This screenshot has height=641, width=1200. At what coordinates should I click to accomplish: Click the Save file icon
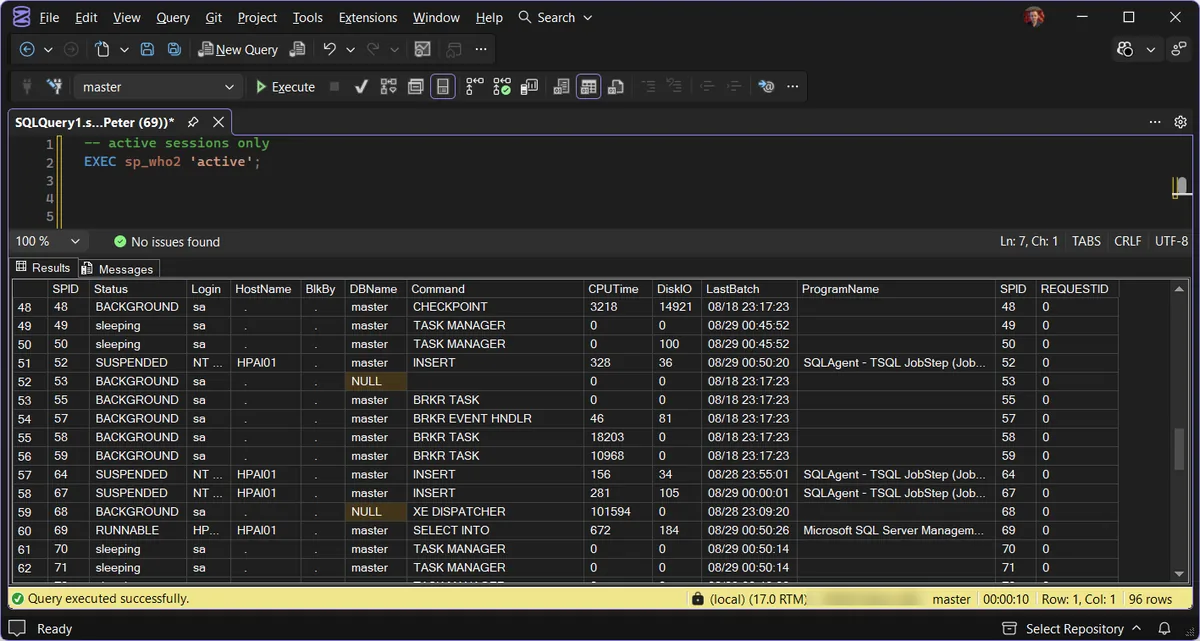[148, 49]
